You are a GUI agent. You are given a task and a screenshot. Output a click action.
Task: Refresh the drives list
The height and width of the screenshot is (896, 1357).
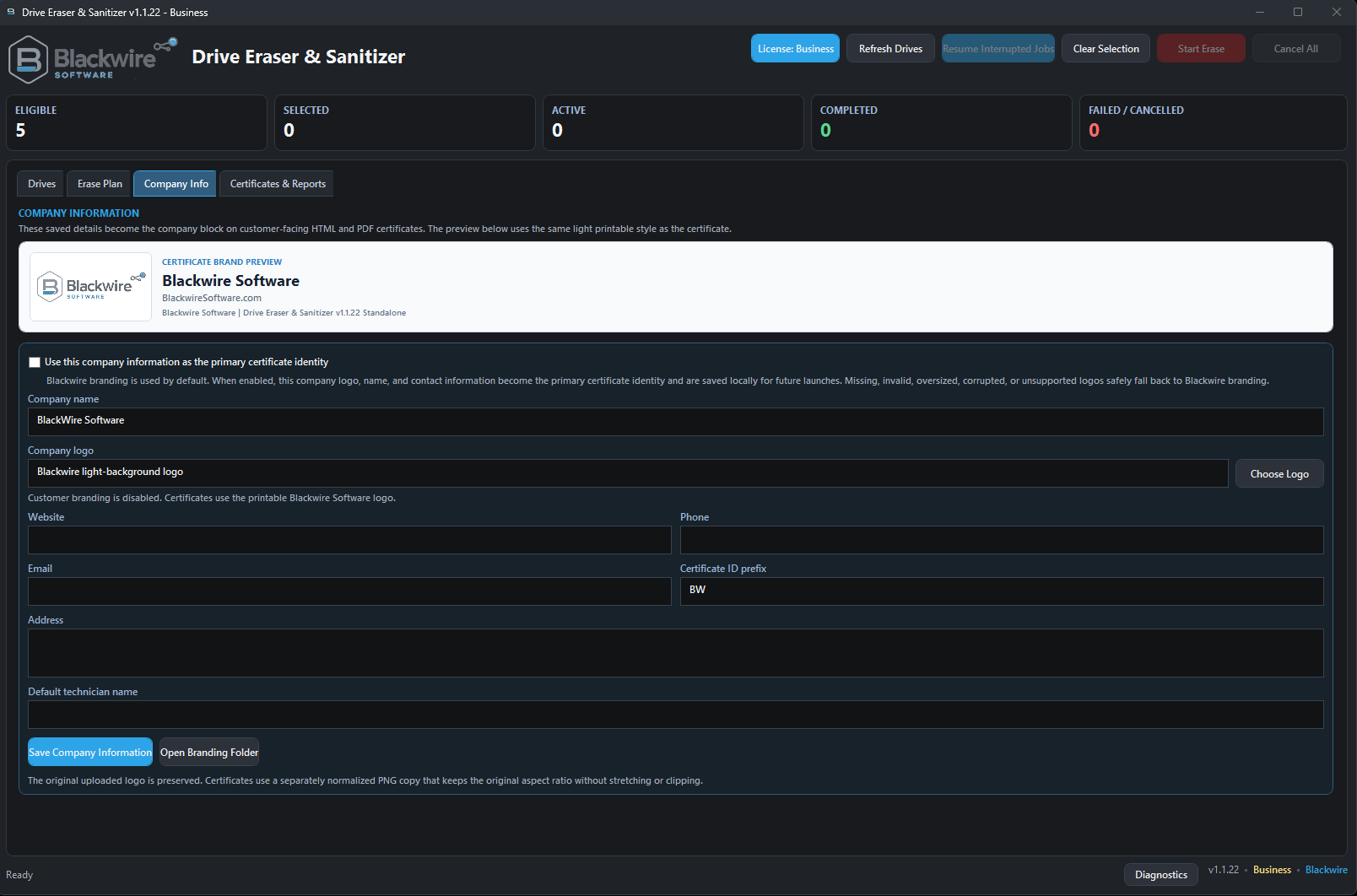coord(890,49)
